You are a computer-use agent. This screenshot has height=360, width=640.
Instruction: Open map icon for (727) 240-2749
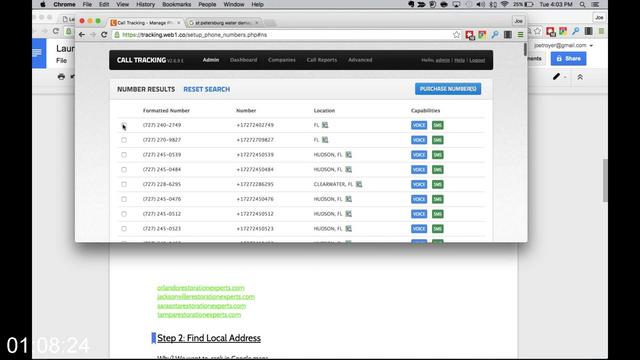[x=325, y=125]
